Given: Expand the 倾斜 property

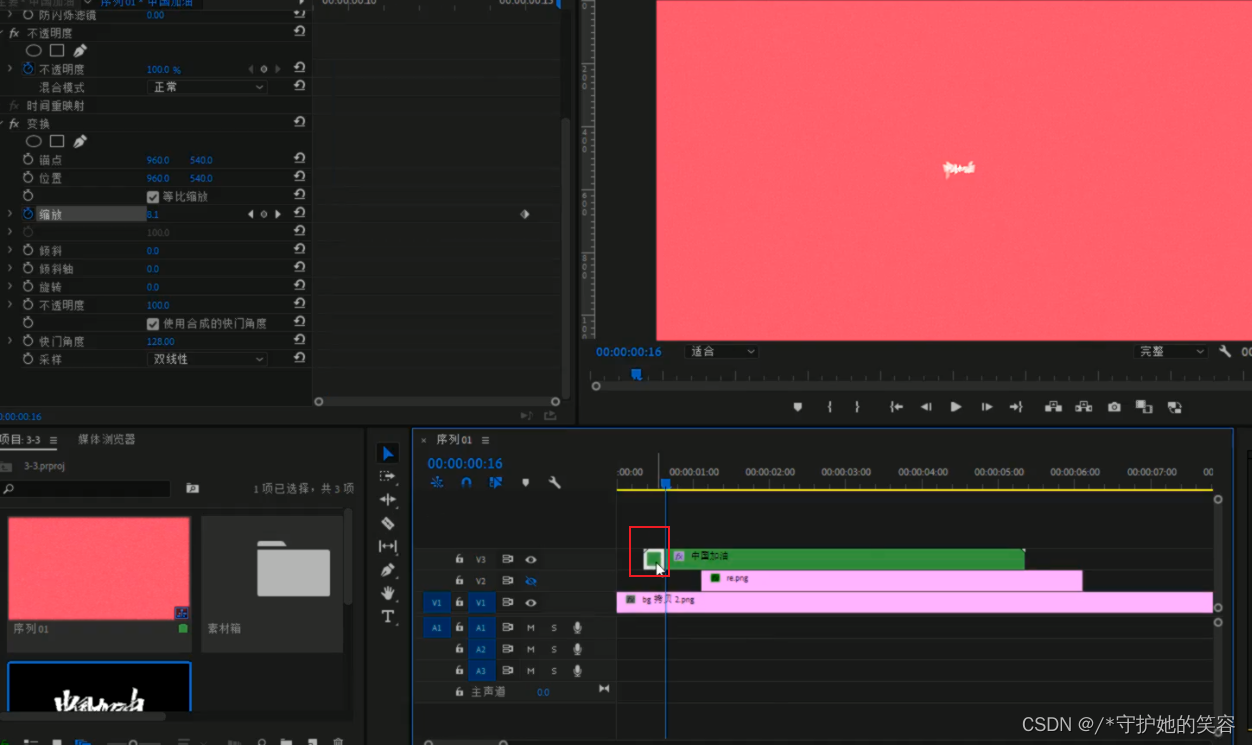Looking at the screenshot, I should 11,250.
